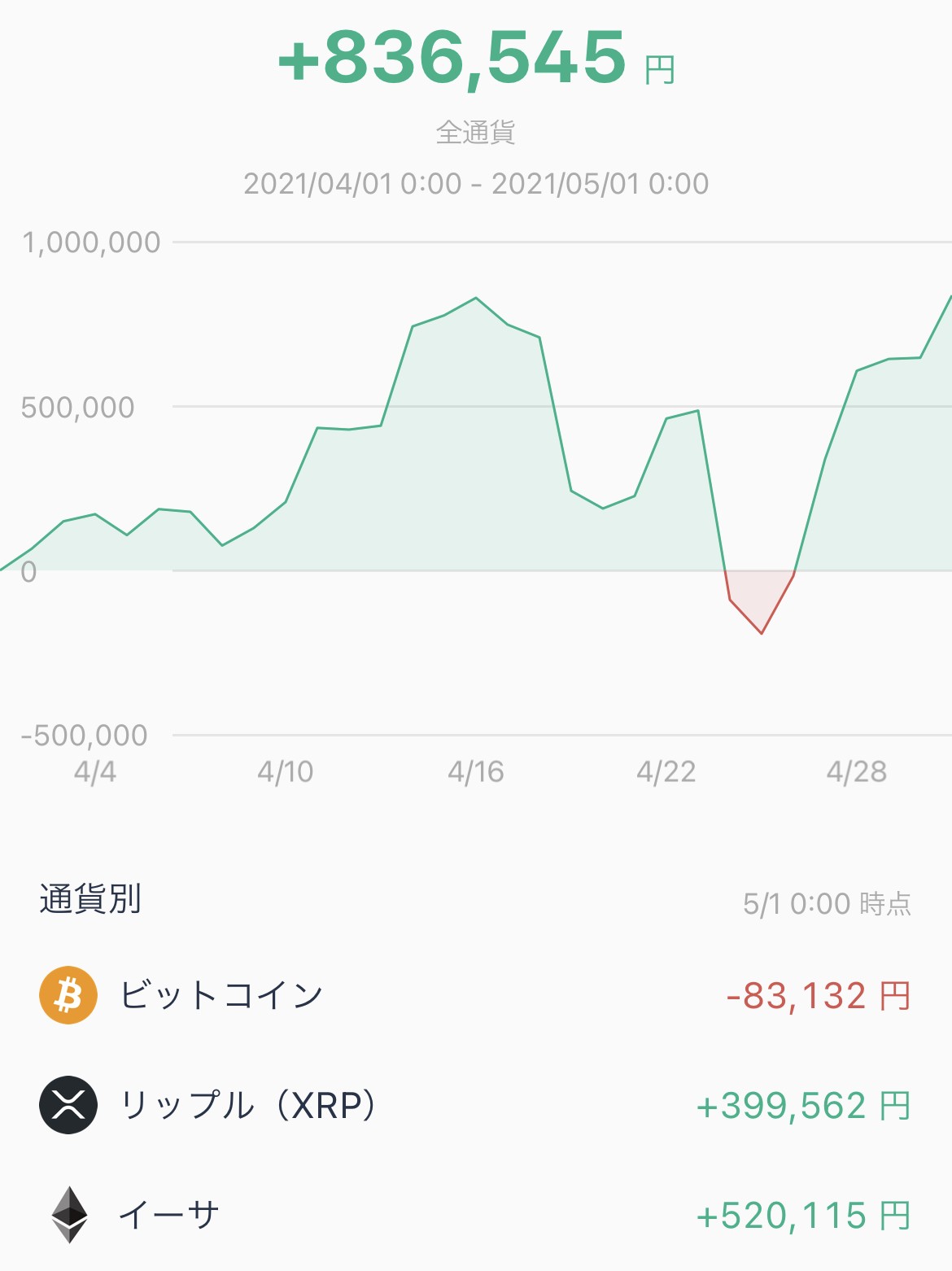952x1271 pixels.
Task: Tap the 4/28 date axis label
Action: coord(857,771)
